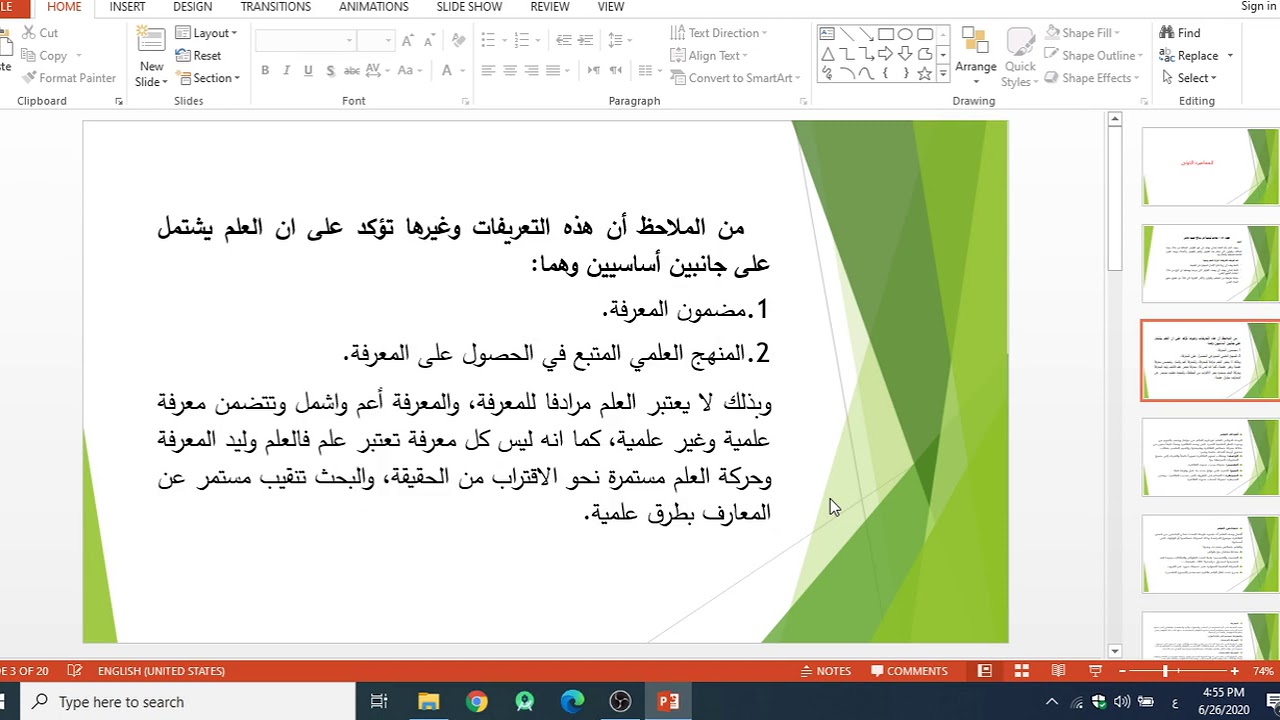The height and width of the screenshot is (720, 1280).
Task: Click the Numbering list icon
Action: pos(520,41)
